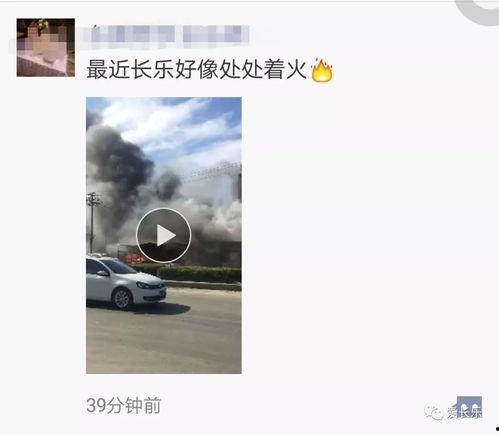
Task: Click the gray circle at top-right corner
Action: 480,12
